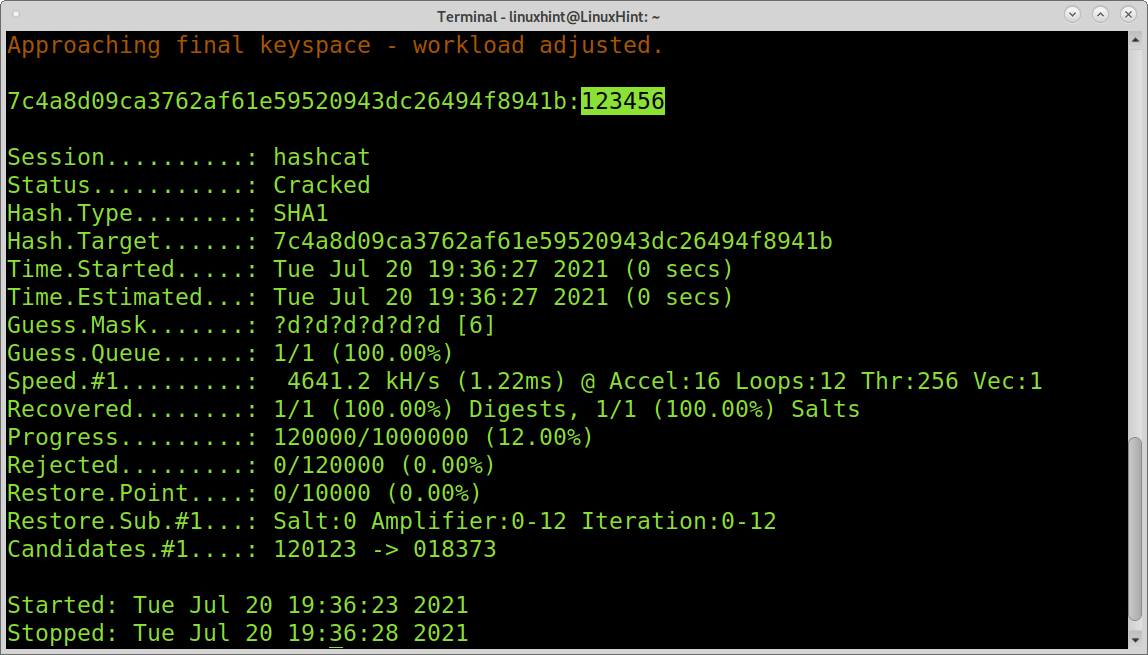The width and height of the screenshot is (1148, 655).
Task: Click the highlighted cracked password 123456
Action: pos(625,100)
